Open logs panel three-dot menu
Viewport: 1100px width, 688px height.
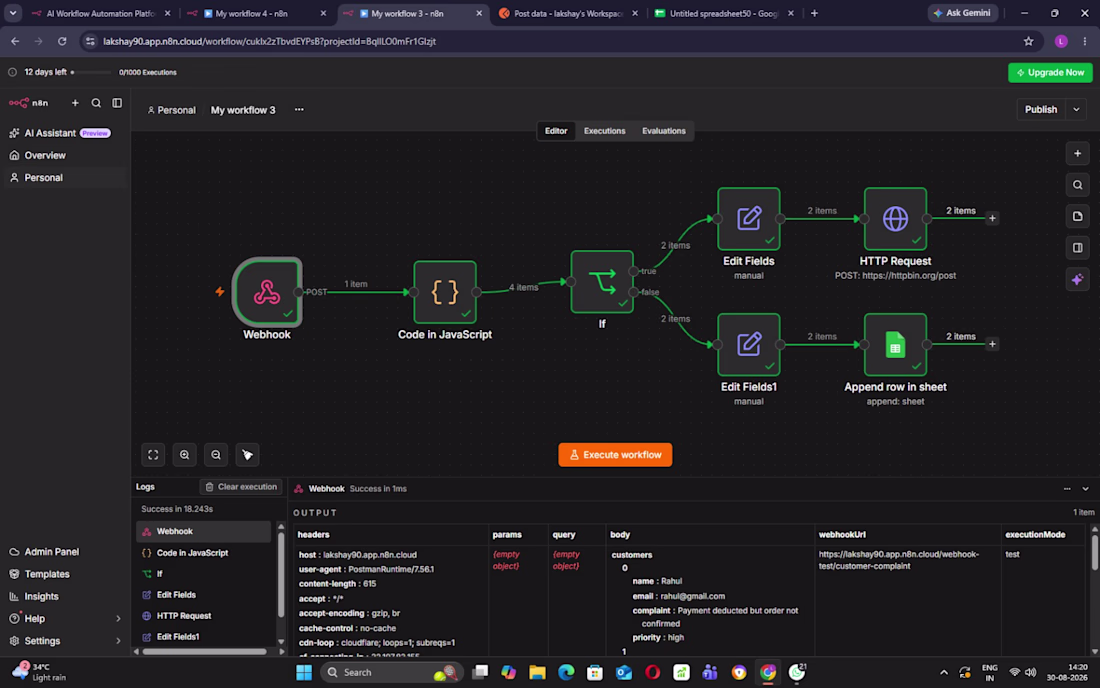[x=1067, y=489]
